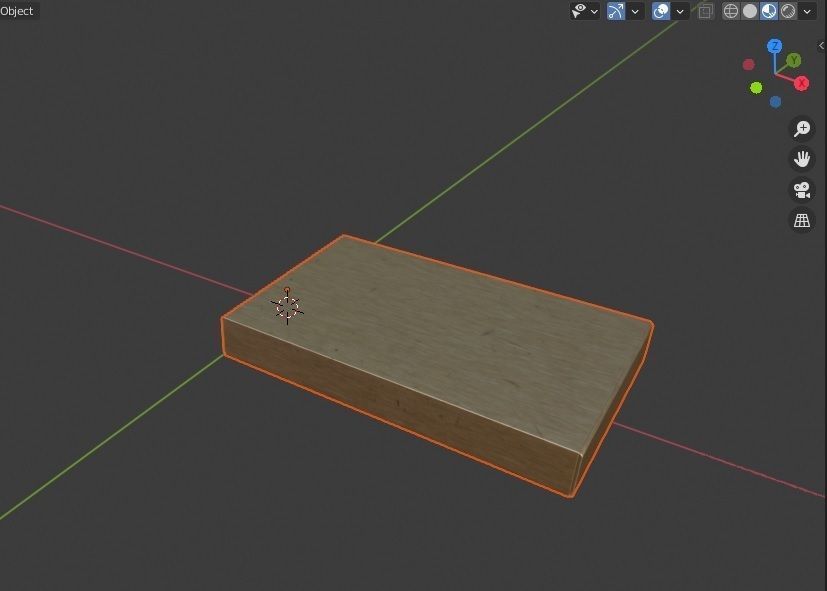Image resolution: width=827 pixels, height=591 pixels.
Task: Switch to Wireframe viewport shading
Action: 730,11
